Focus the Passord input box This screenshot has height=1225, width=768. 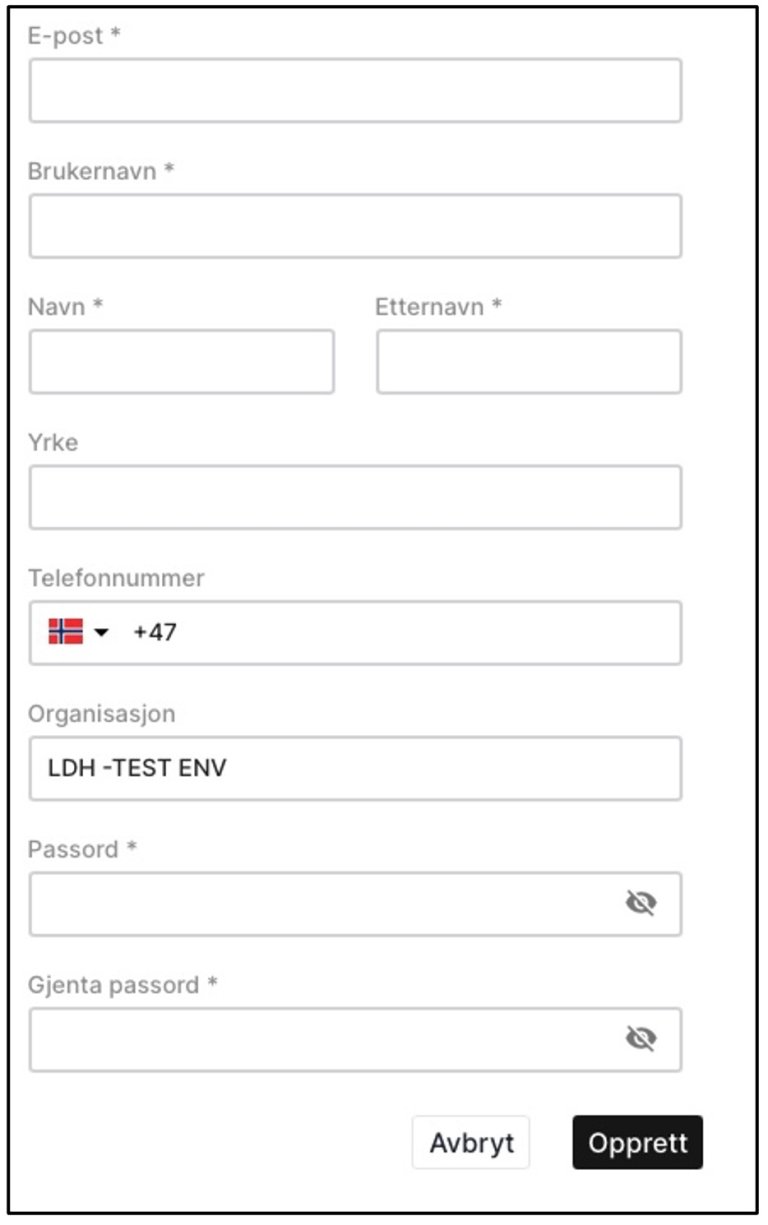320,904
